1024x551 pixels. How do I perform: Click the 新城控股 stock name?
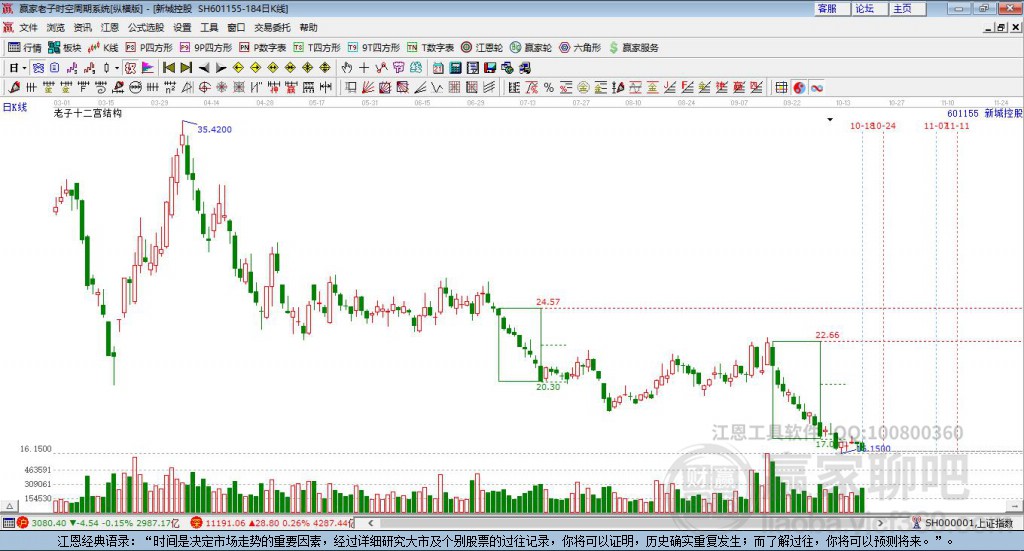point(1003,113)
